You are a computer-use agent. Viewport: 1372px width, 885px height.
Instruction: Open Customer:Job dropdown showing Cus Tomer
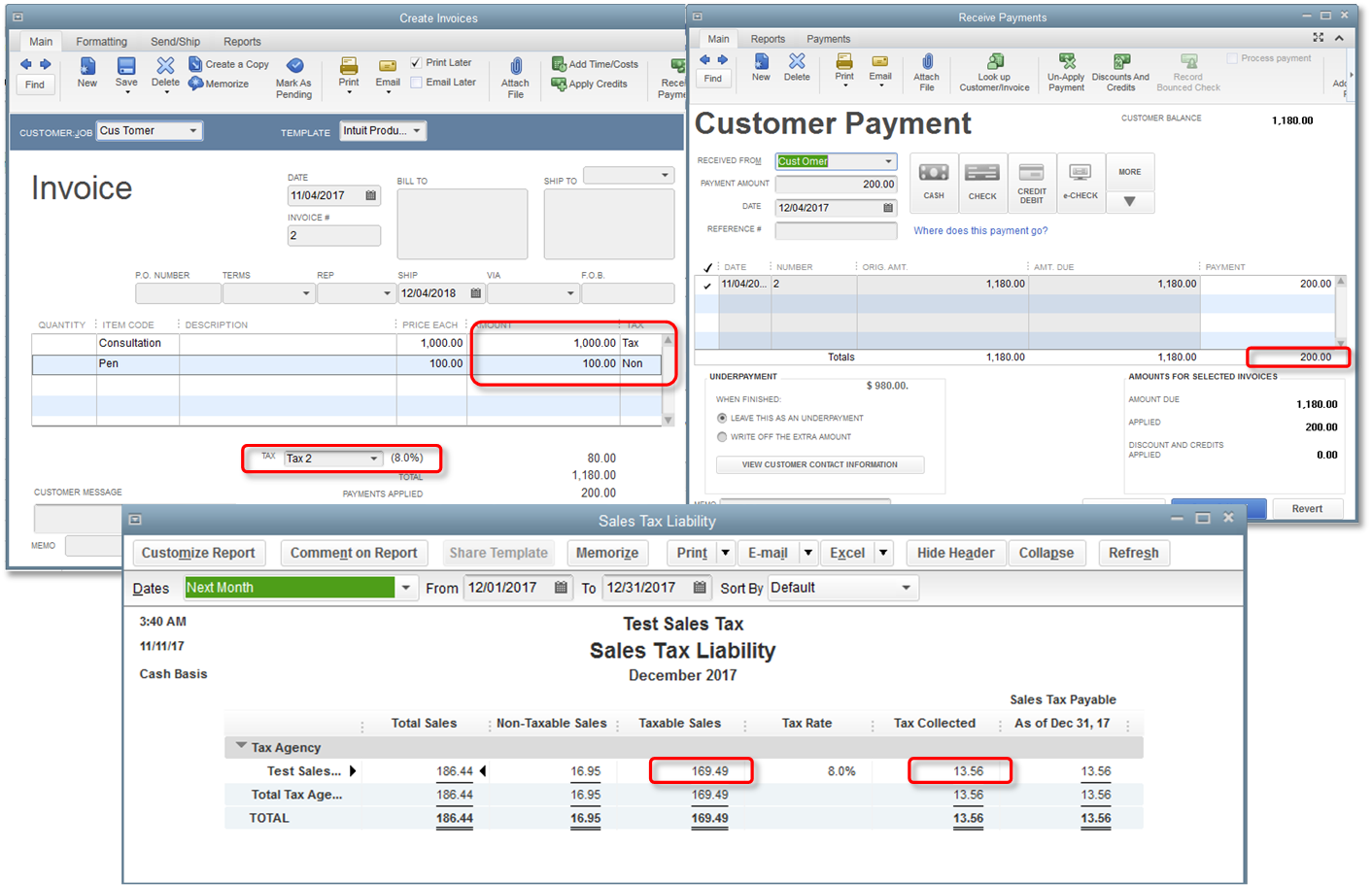192,130
